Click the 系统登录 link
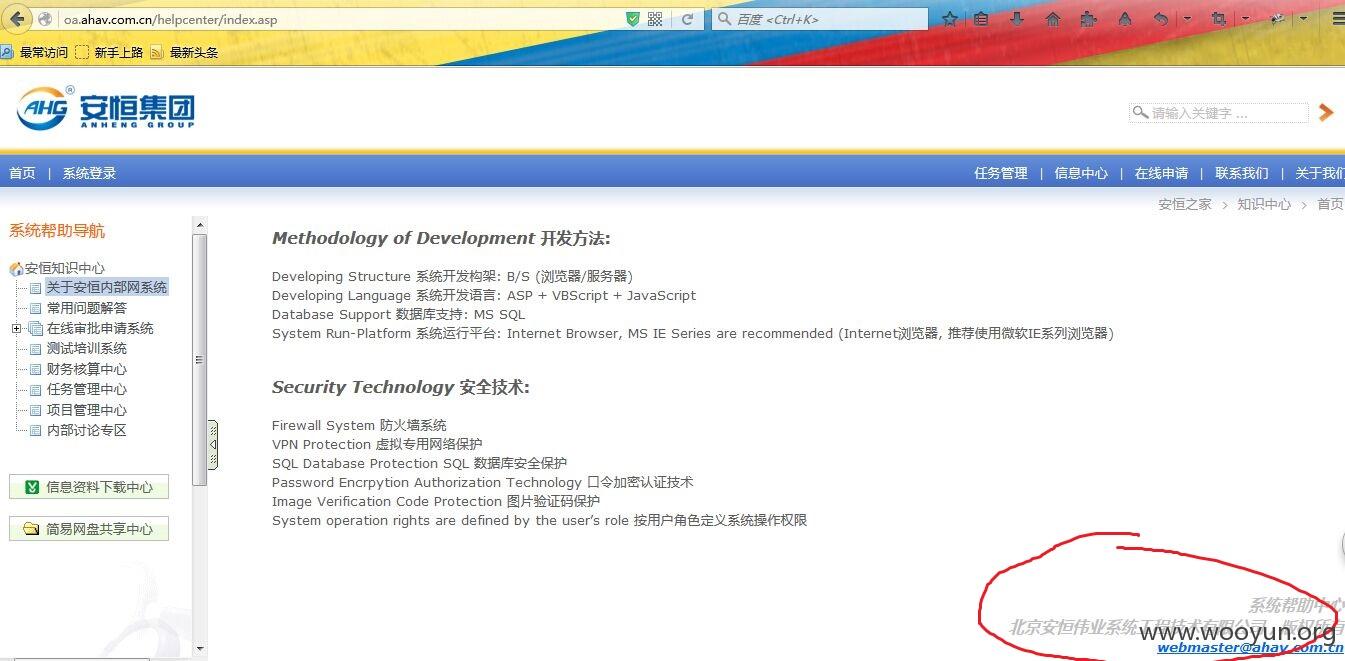Viewport: 1345px width, 661px height. coord(89,173)
